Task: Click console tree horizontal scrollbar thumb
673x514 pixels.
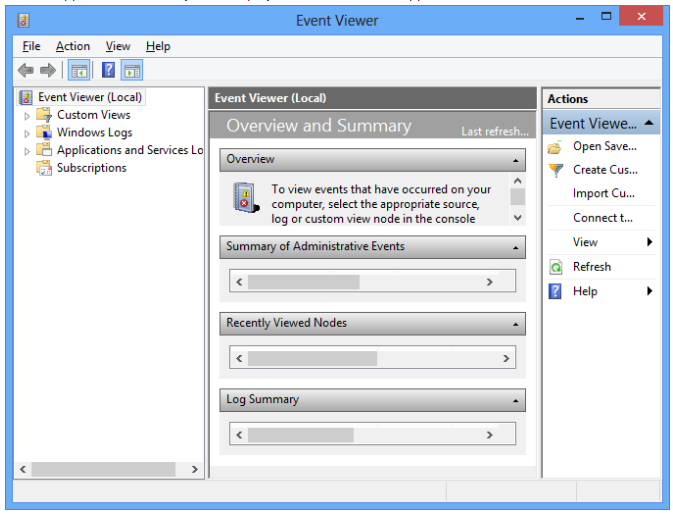Action: pyautogui.click(x=103, y=469)
